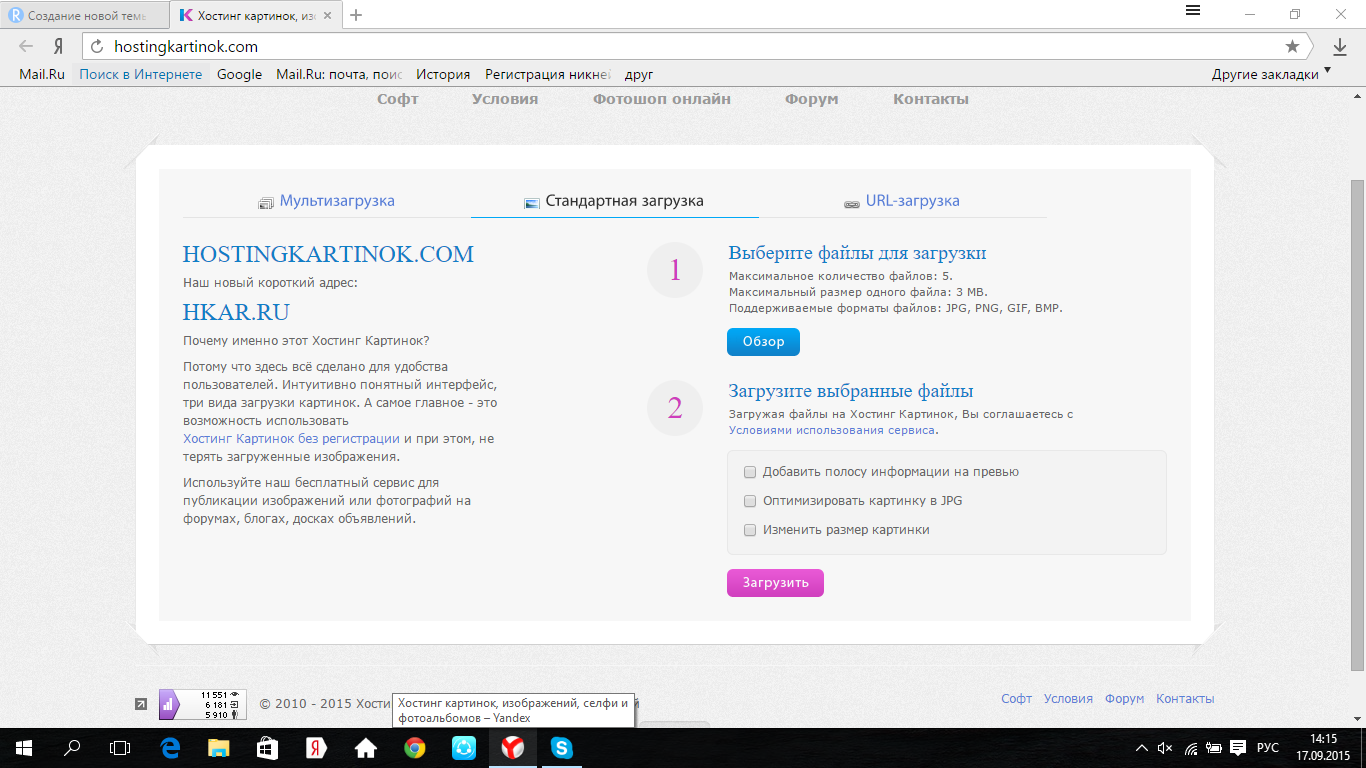Image resolution: width=1366 pixels, height=768 pixels.
Task: Open footer Софт link
Action: tap(1016, 699)
